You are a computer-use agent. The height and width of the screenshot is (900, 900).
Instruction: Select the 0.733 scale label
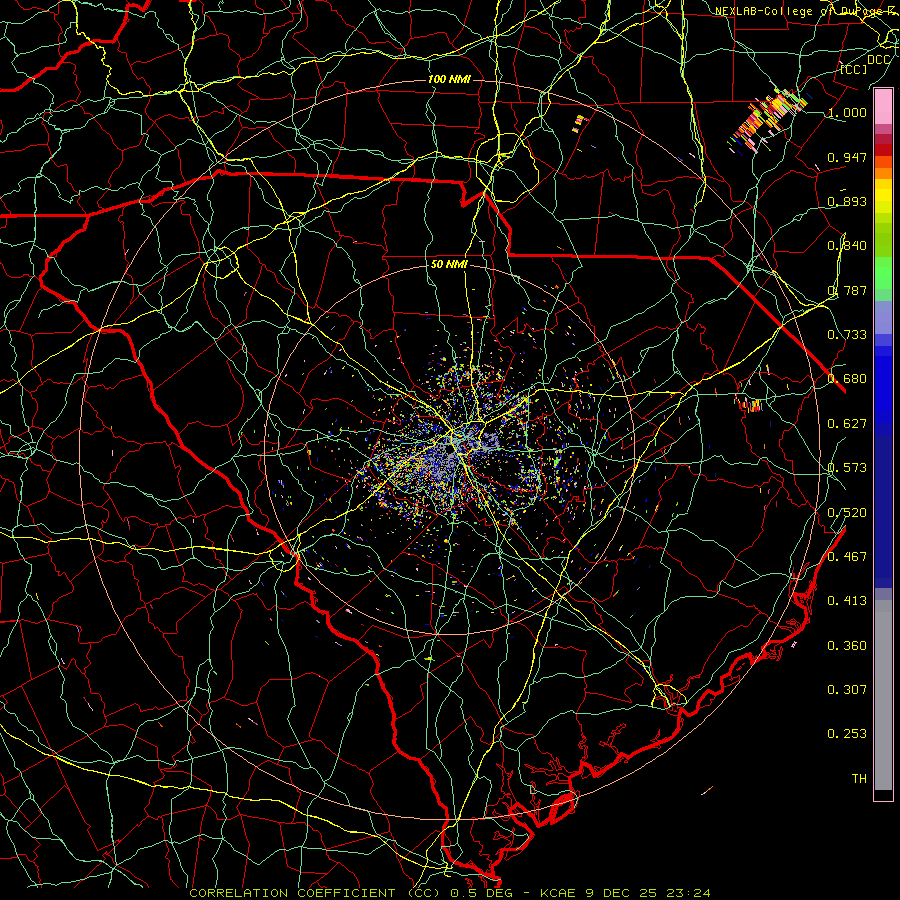point(847,335)
